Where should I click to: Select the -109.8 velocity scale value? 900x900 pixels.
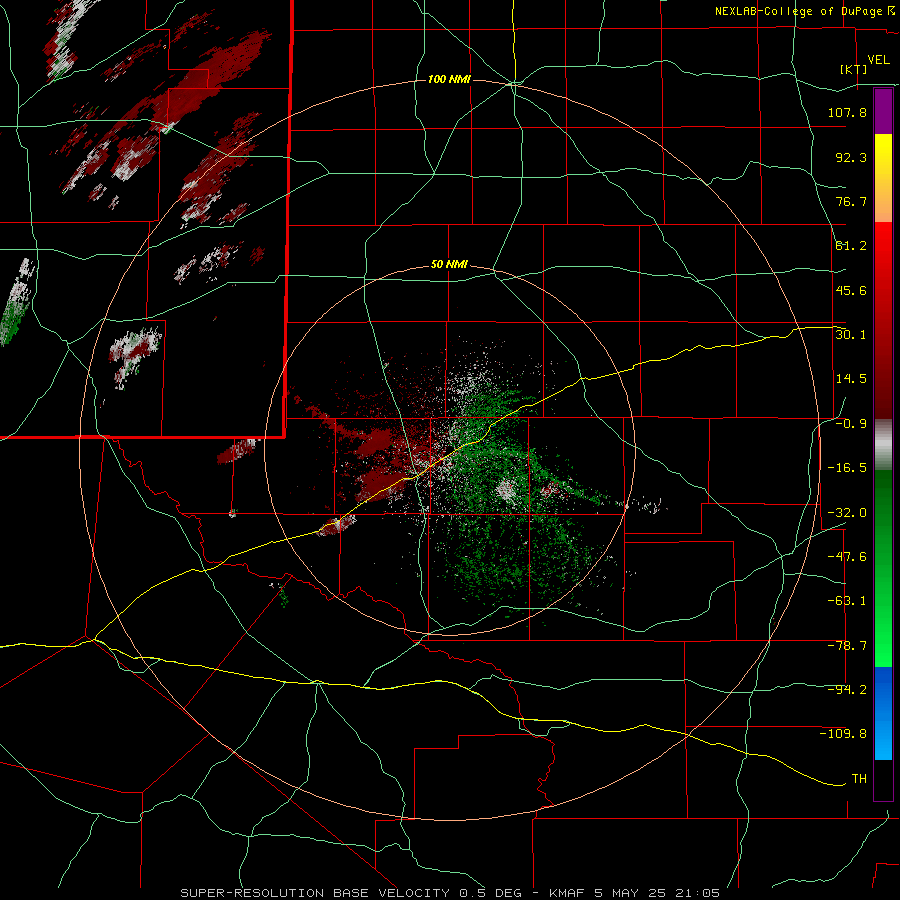[x=843, y=734]
